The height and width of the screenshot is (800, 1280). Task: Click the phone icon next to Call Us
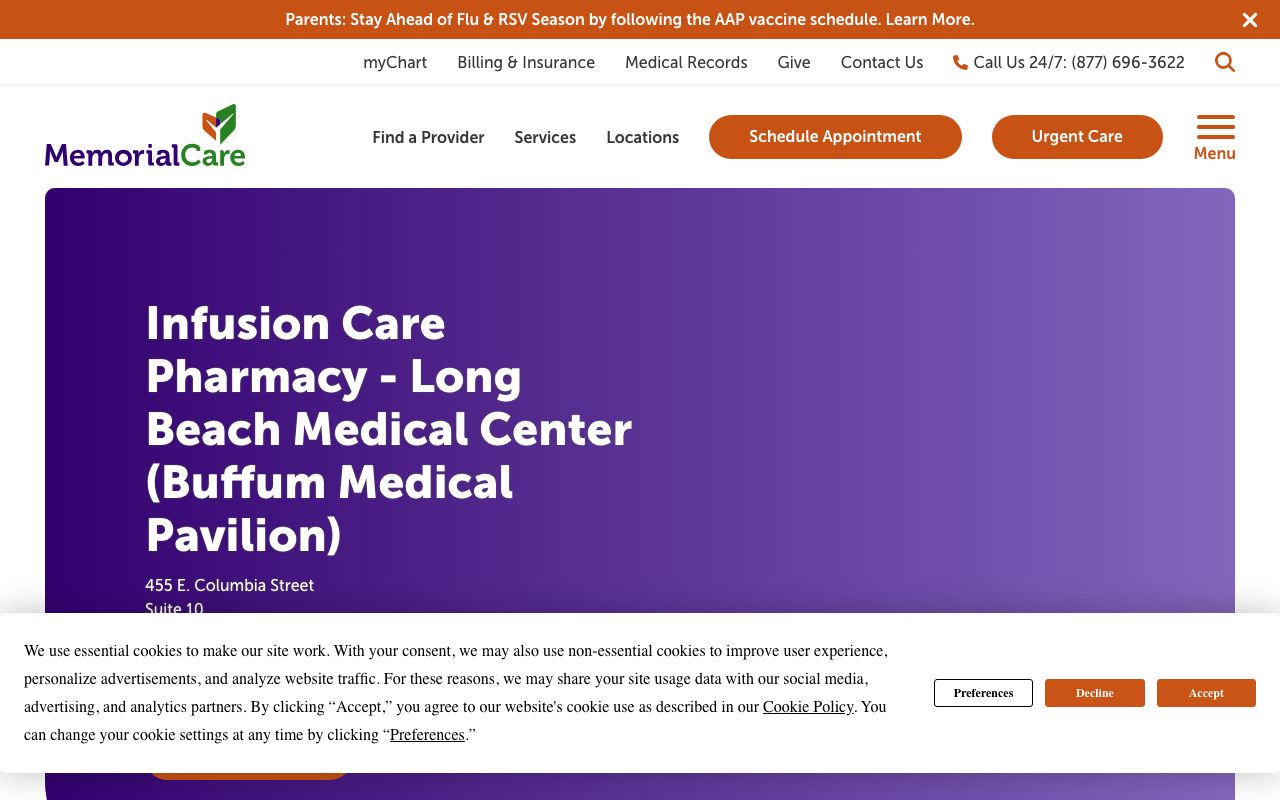[x=960, y=62]
